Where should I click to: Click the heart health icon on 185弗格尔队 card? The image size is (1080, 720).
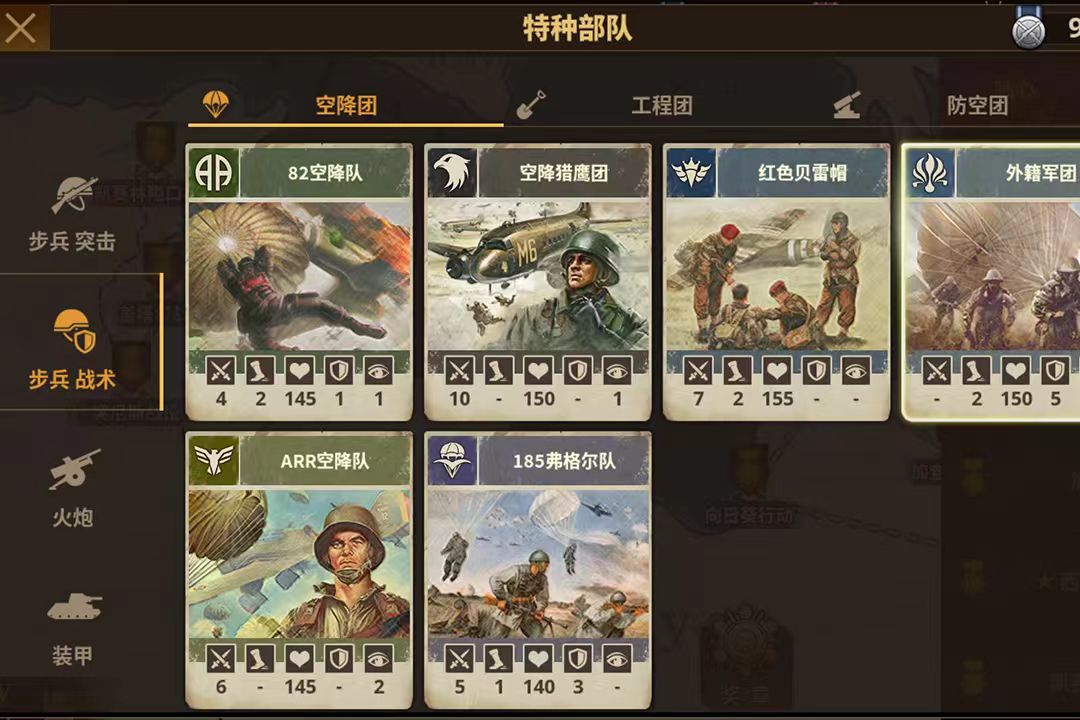(x=538, y=659)
